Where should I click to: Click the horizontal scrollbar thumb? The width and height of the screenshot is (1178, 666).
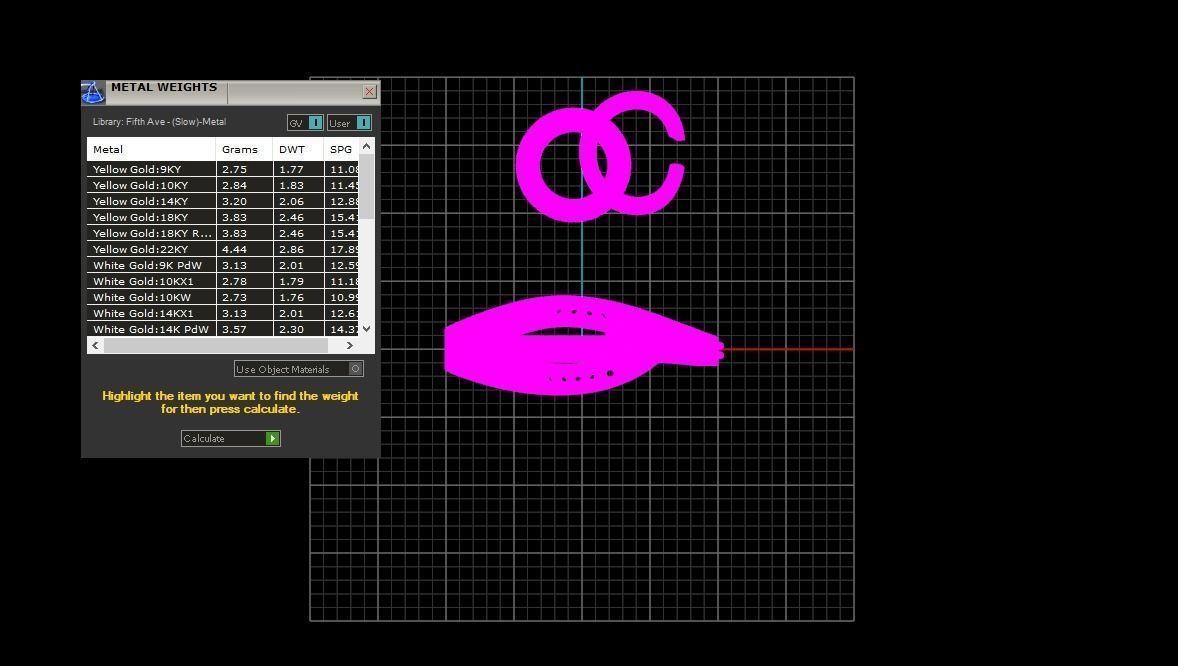[x=216, y=345]
